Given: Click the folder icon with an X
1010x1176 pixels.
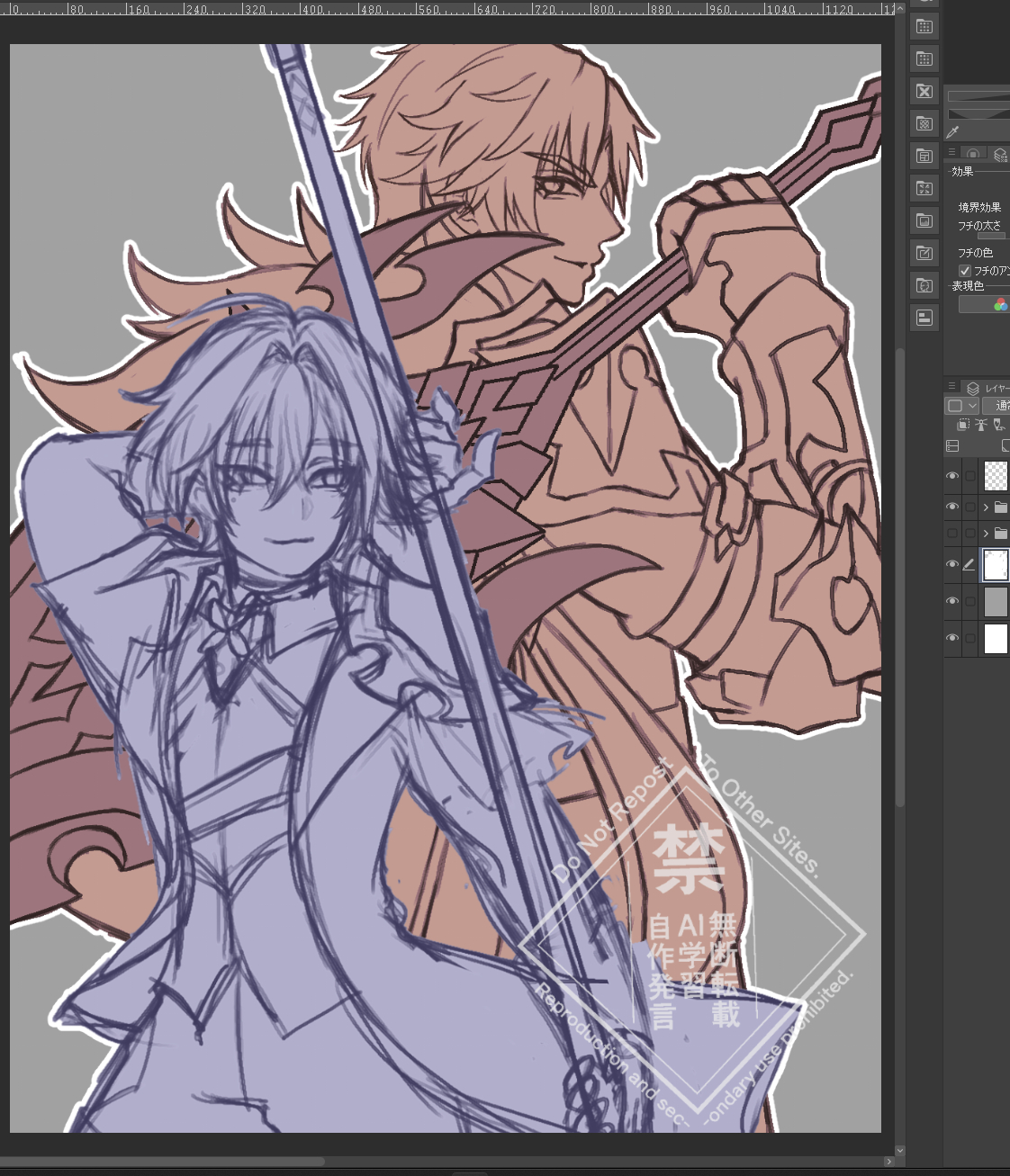Looking at the screenshot, I should (x=924, y=91).
